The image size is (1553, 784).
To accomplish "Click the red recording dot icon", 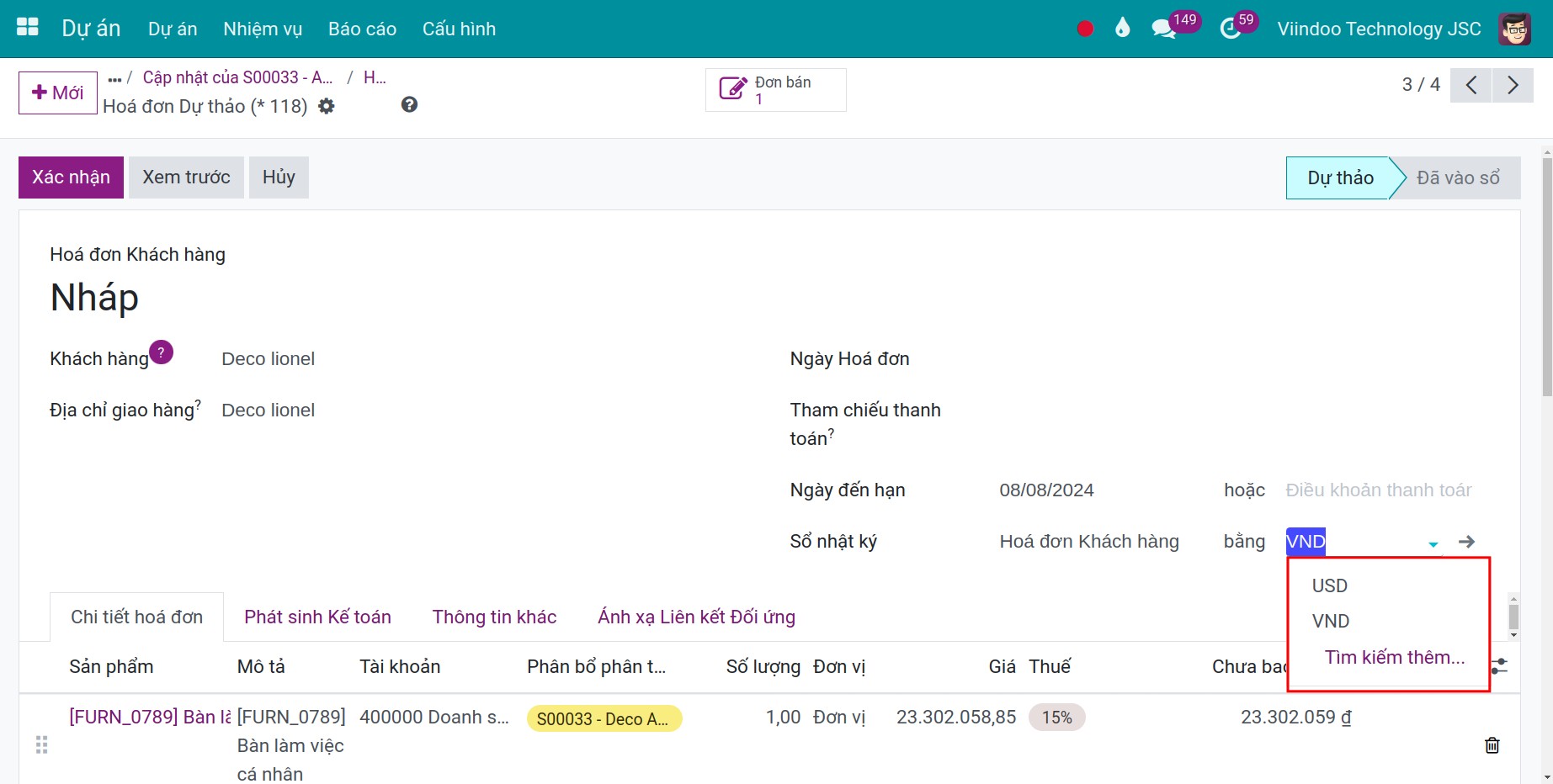I will (1085, 29).
